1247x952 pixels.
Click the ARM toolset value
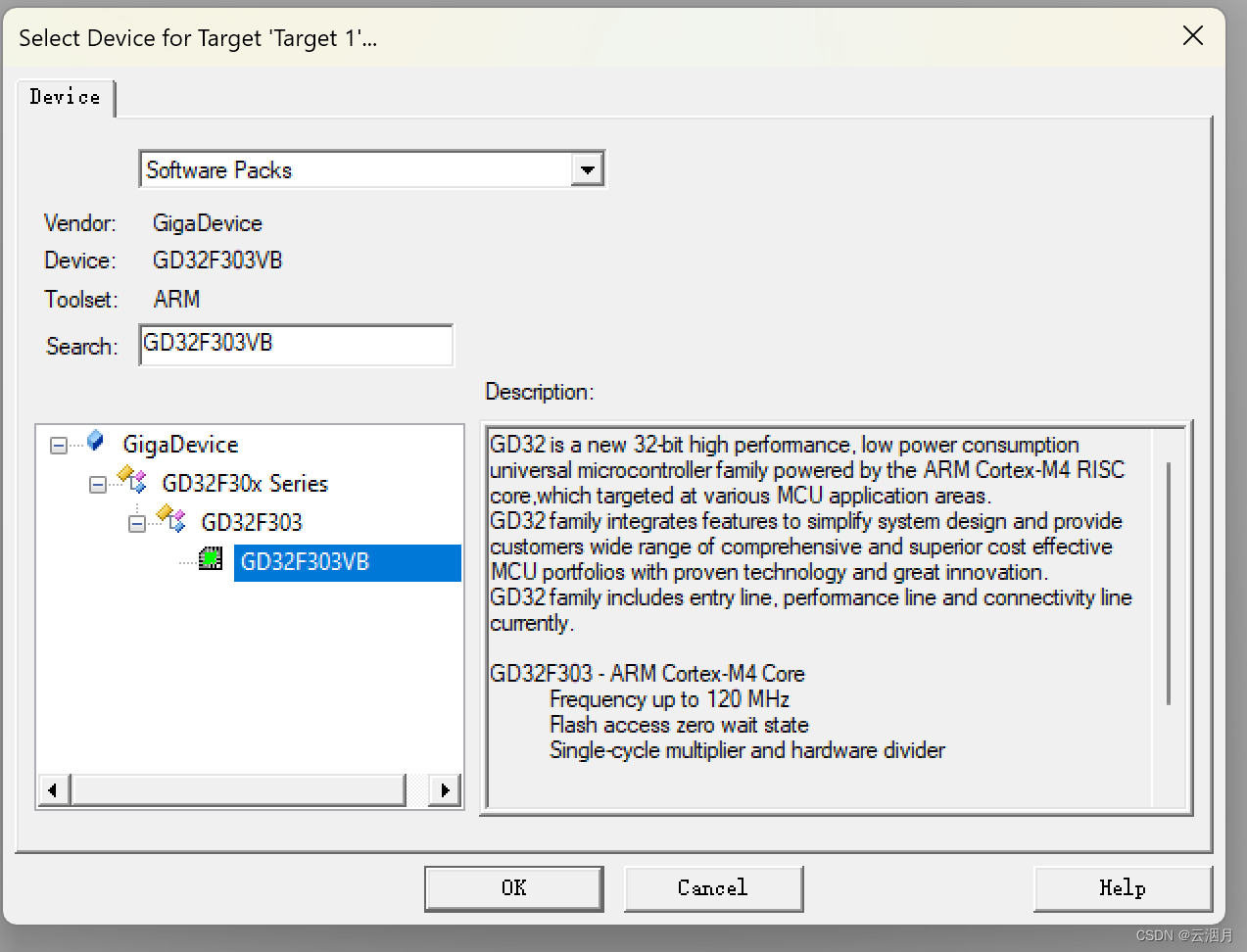177,300
